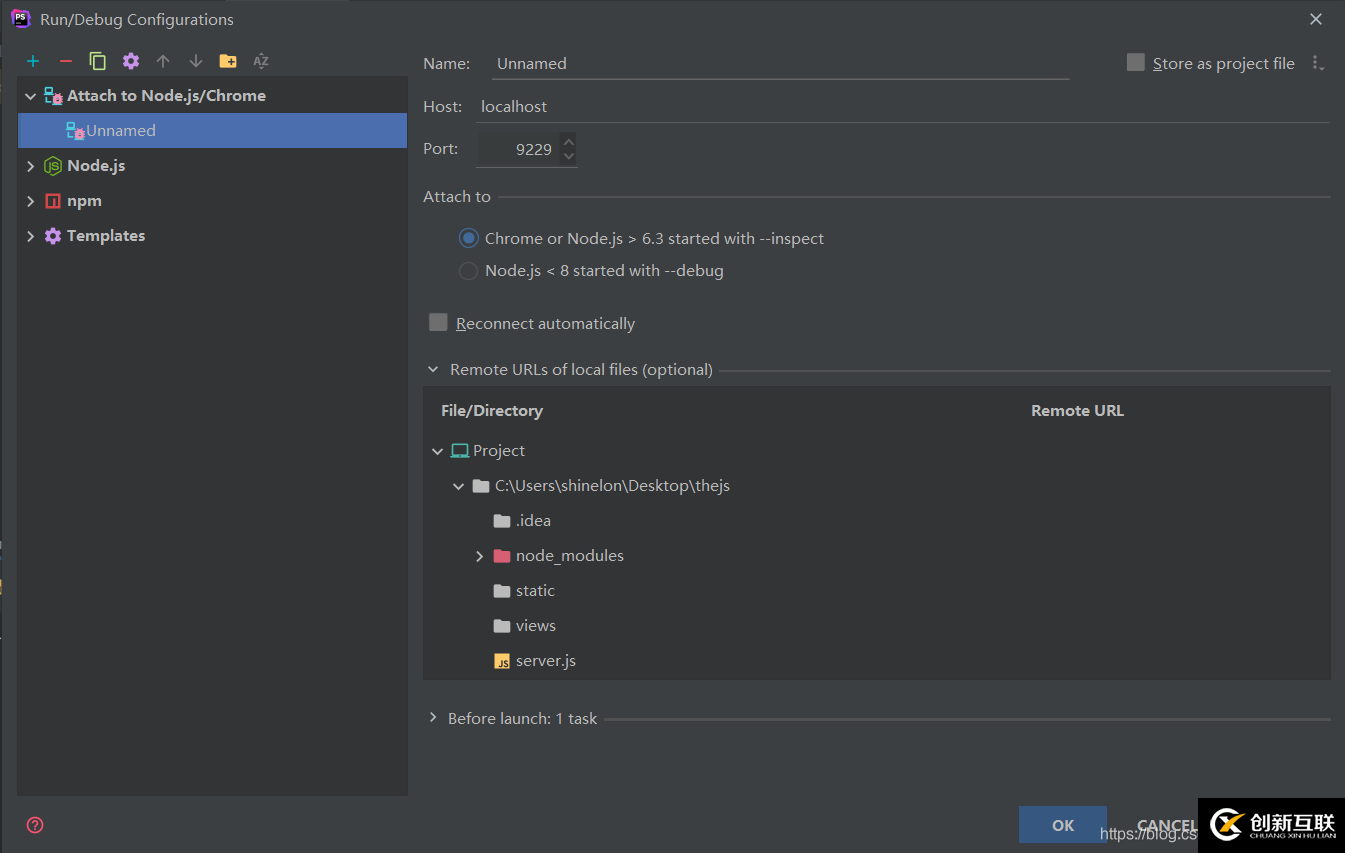This screenshot has height=853, width=1345.
Task: Expand the Node.js configuration group
Action: pyautogui.click(x=31, y=166)
